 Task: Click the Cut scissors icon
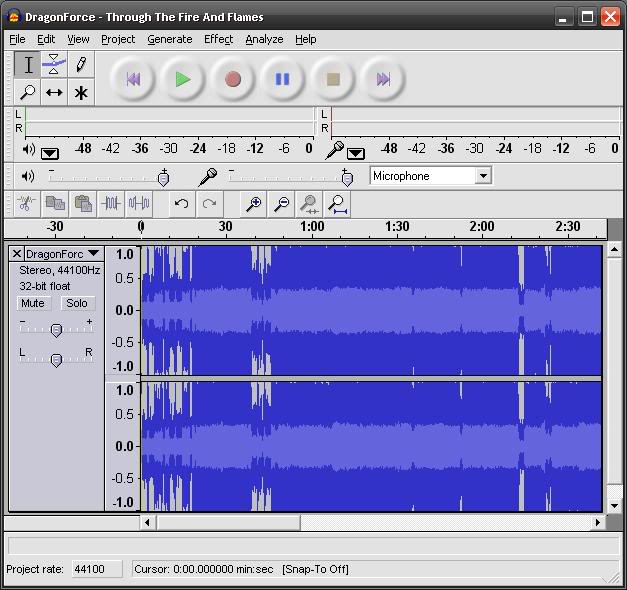pos(26,204)
